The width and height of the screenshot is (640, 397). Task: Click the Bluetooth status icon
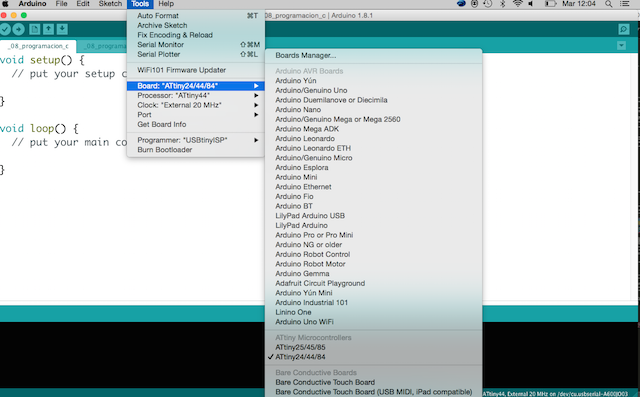(503, 4)
